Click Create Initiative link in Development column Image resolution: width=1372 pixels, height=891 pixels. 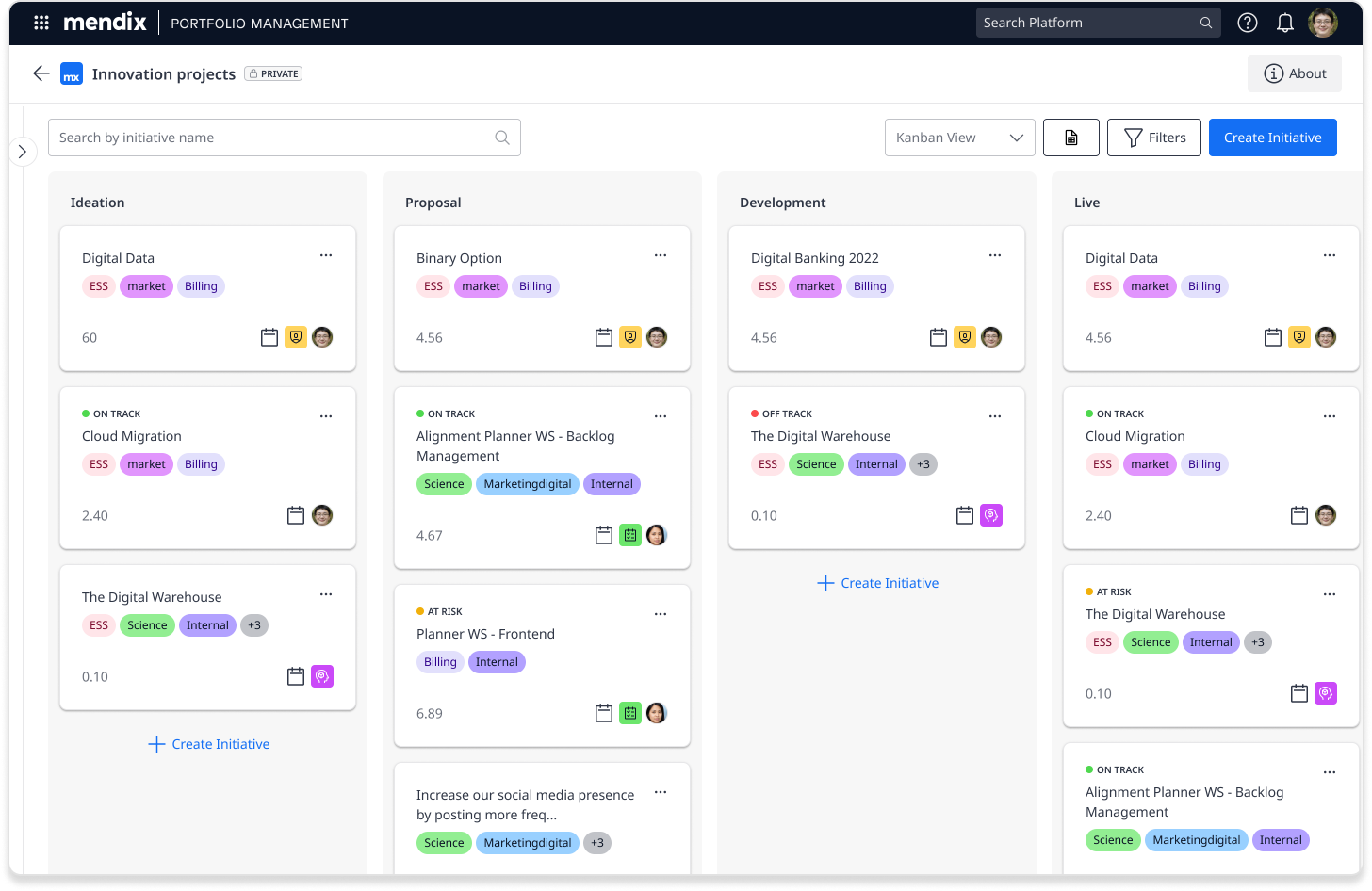coord(877,583)
